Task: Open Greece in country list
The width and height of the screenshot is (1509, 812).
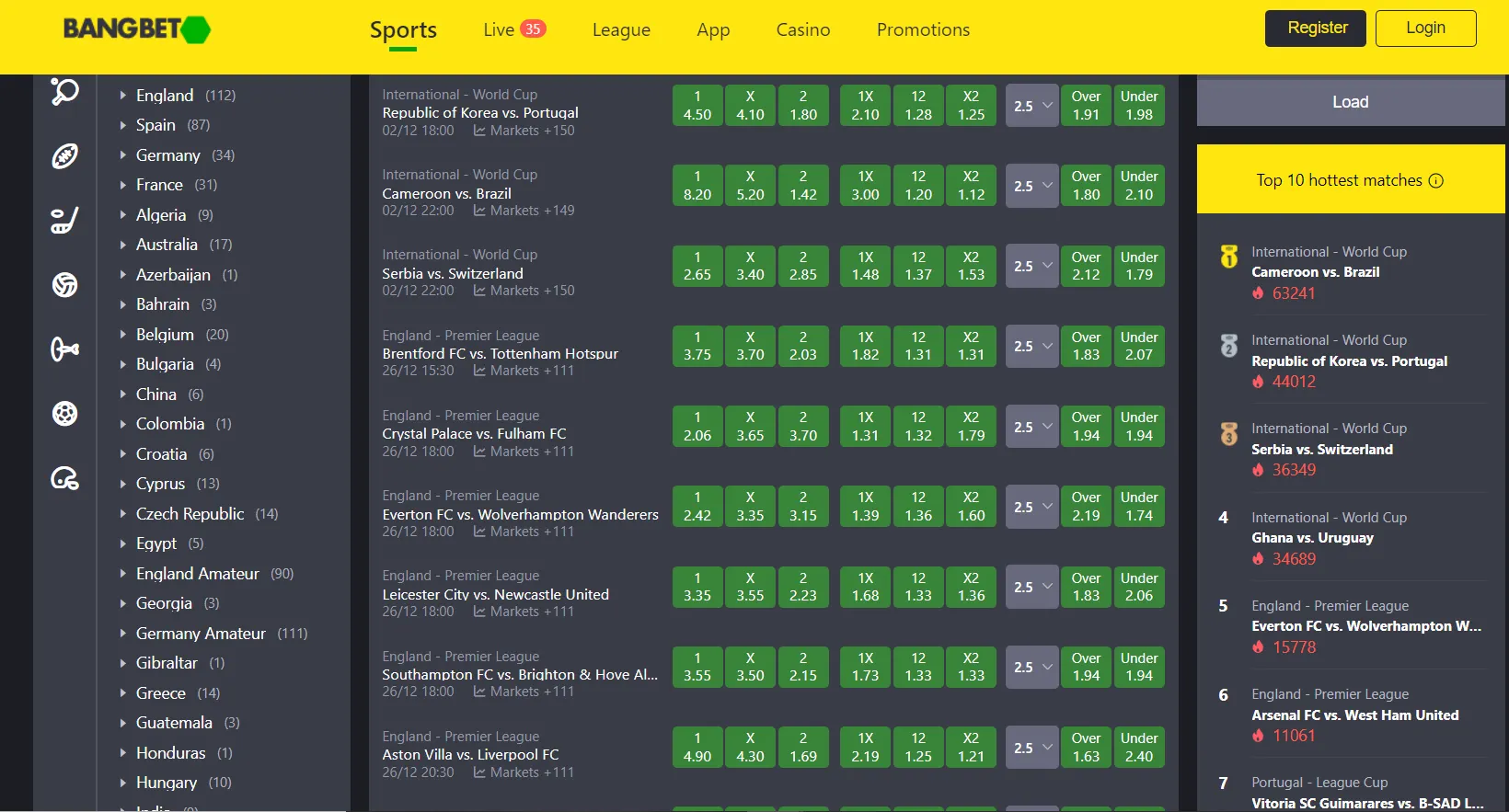Action: click(161, 693)
